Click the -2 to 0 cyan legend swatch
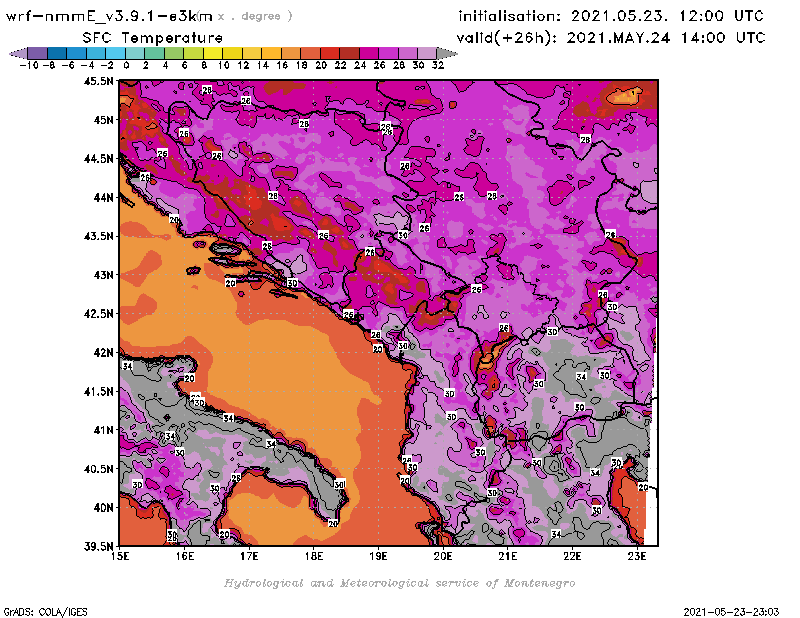This screenshot has width=800, height=618. point(115,53)
